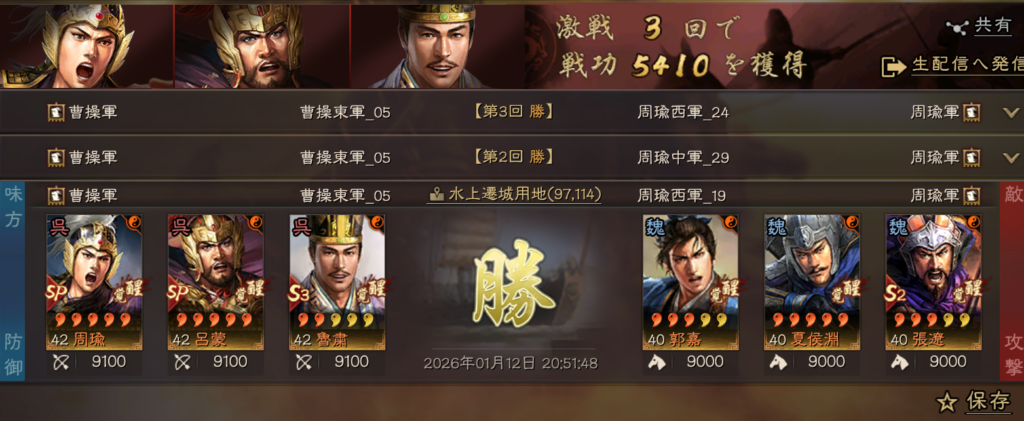Open the 夏侯淵 general card

click(x=812, y=282)
